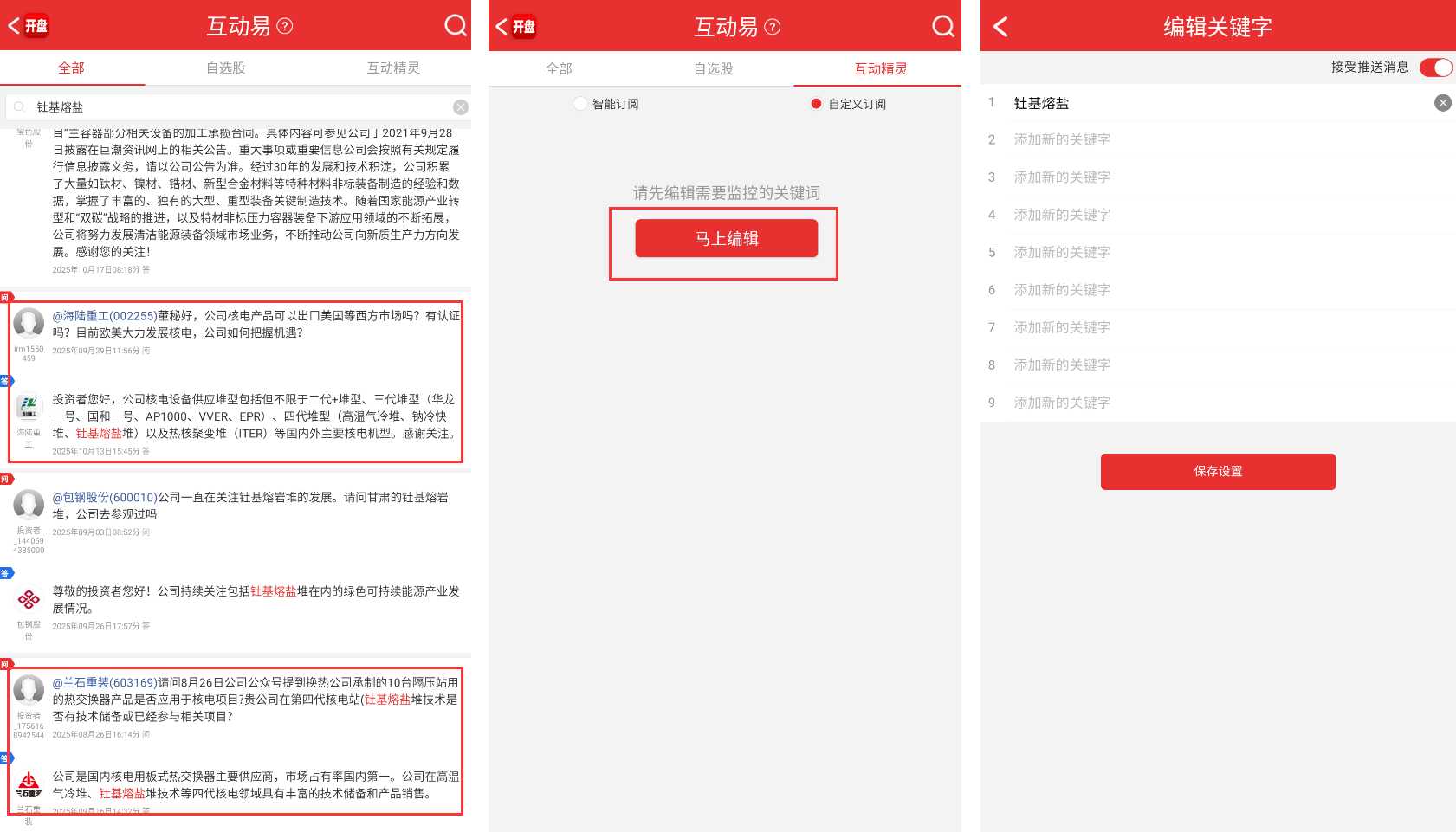The width and height of the screenshot is (1456, 832).
Task: Open the help question mark beside 互动易 in left panel
Action: (284, 26)
